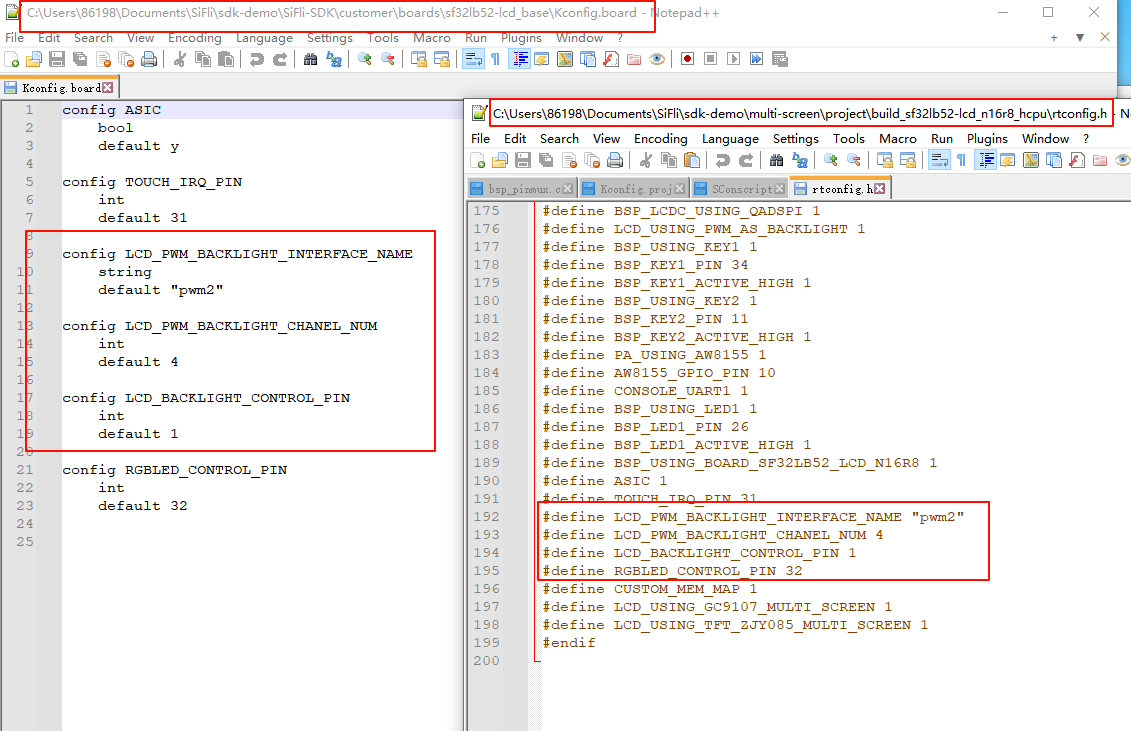Toggle show all characters in rtconfig.h window

coord(961,160)
